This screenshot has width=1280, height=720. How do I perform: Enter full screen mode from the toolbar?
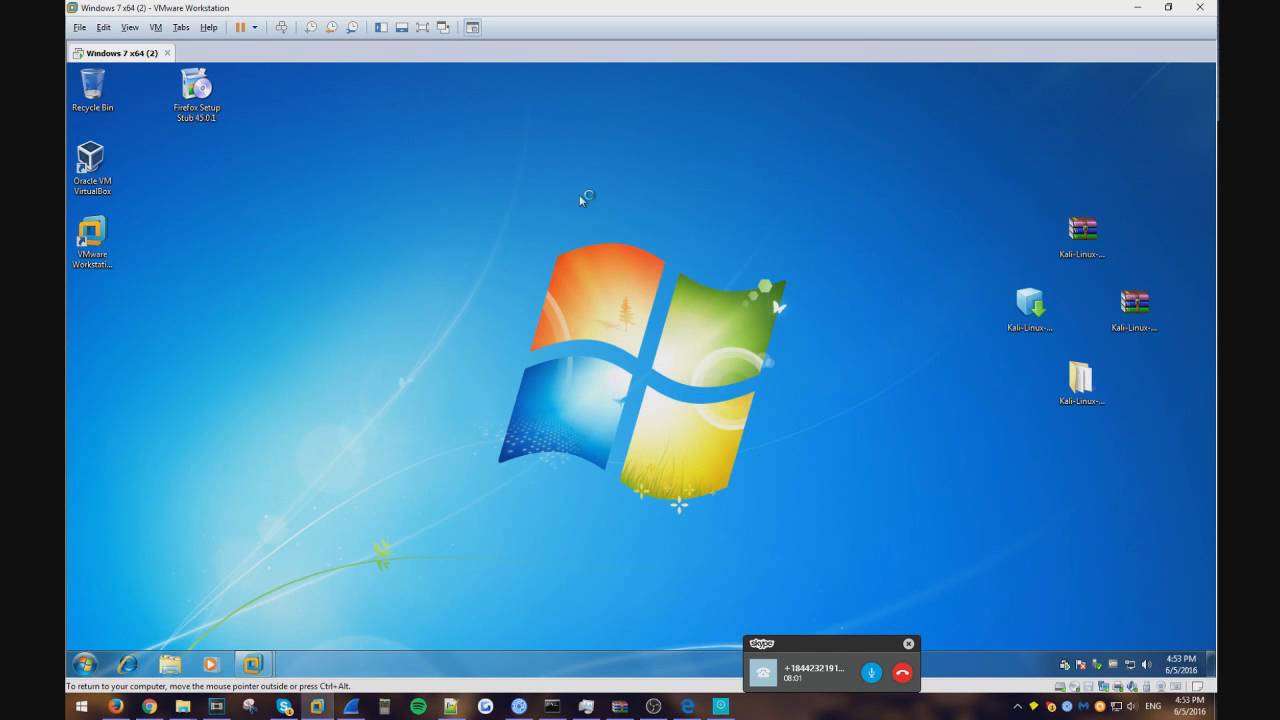pos(423,27)
